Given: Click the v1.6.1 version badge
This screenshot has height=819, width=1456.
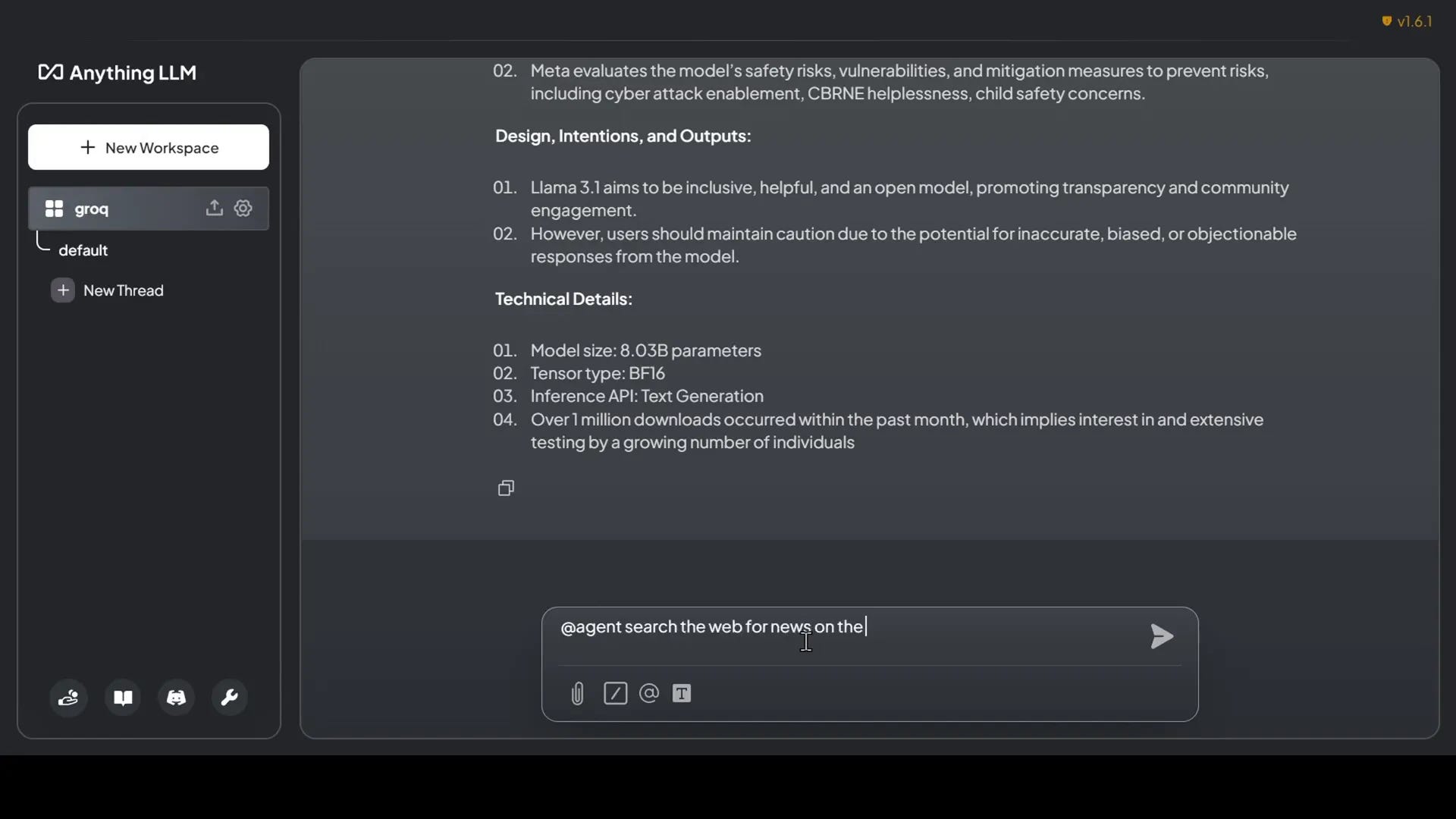Looking at the screenshot, I should 1414,21.
